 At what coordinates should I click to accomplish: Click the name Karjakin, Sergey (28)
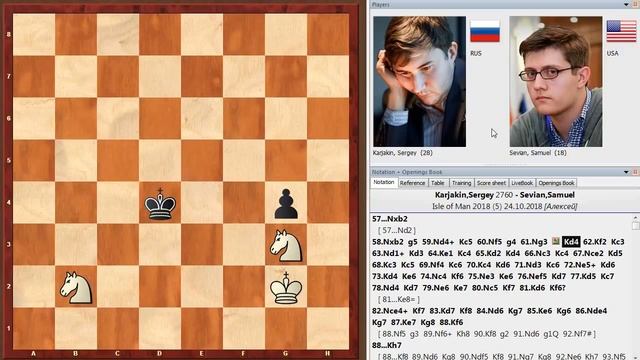click(402, 153)
